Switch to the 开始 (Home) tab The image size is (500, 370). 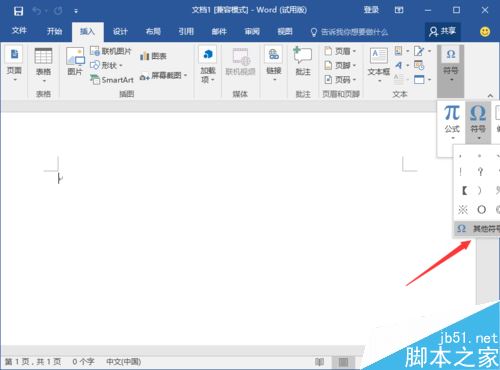click(54, 31)
